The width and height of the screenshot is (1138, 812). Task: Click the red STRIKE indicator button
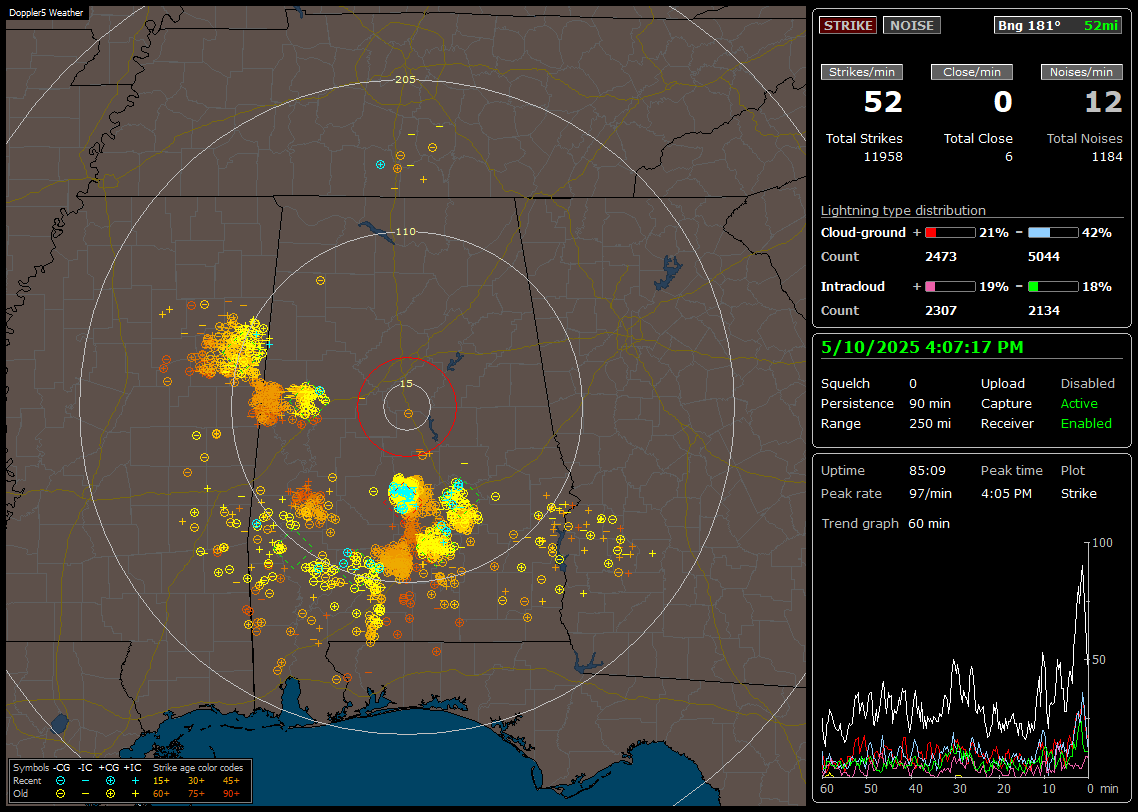(848, 25)
